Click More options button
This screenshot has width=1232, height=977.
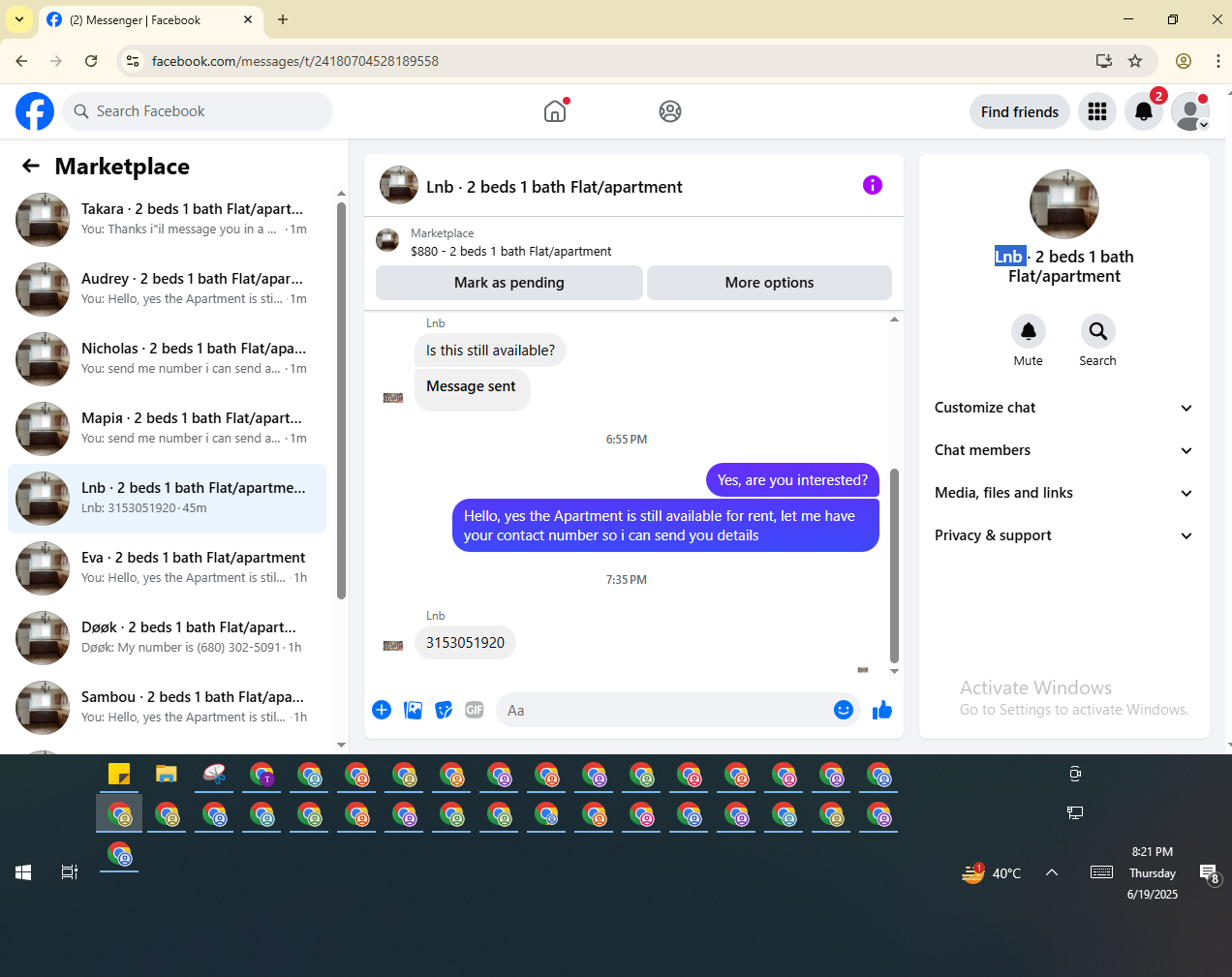point(769,283)
